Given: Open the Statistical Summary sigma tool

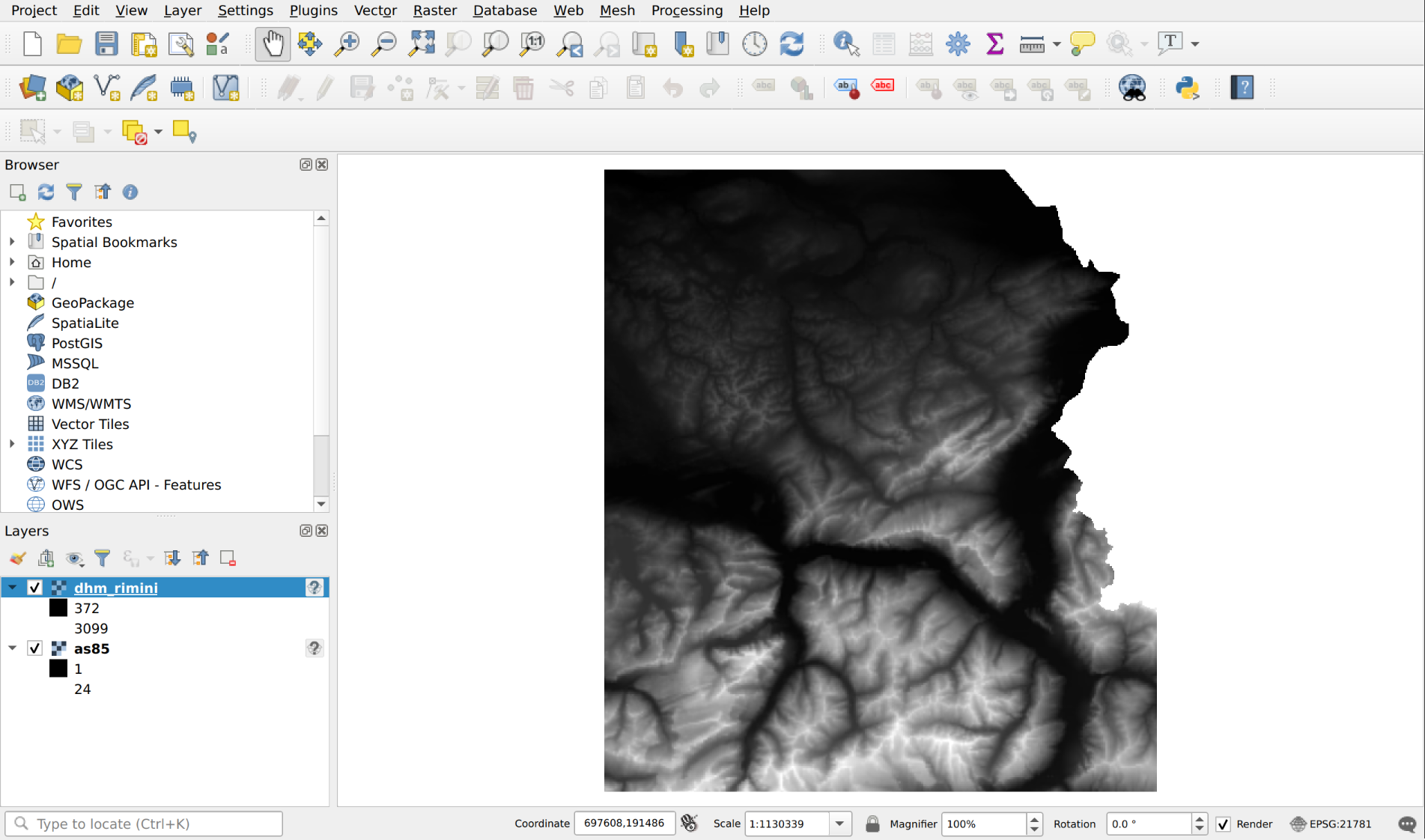Looking at the screenshot, I should pyautogui.click(x=994, y=44).
